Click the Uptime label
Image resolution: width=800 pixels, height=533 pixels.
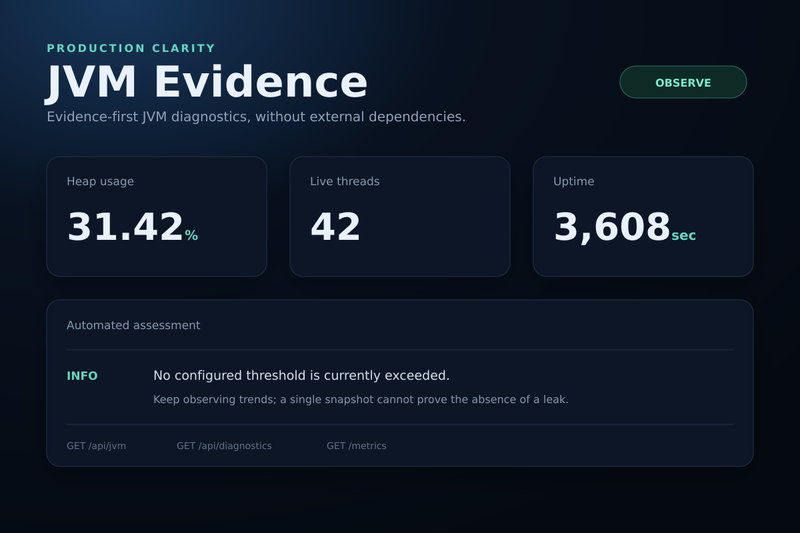point(573,182)
